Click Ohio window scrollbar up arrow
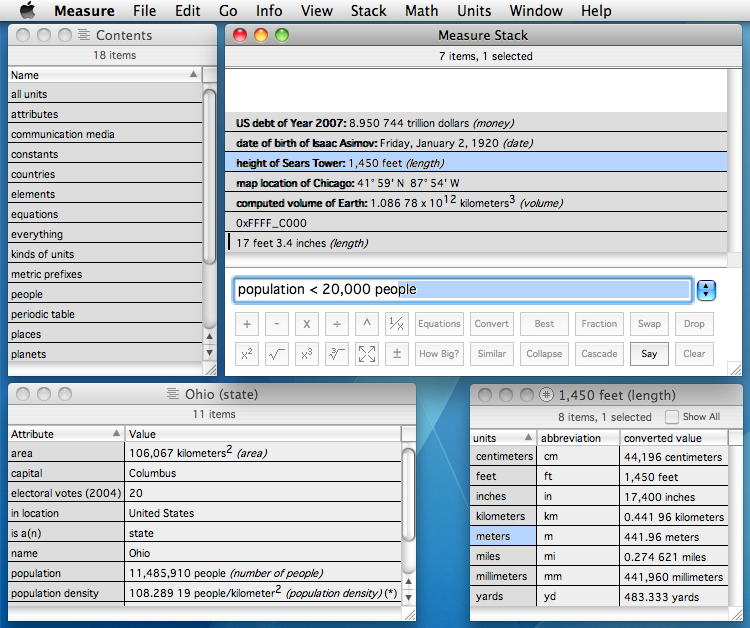750x628 pixels. point(408,582)
